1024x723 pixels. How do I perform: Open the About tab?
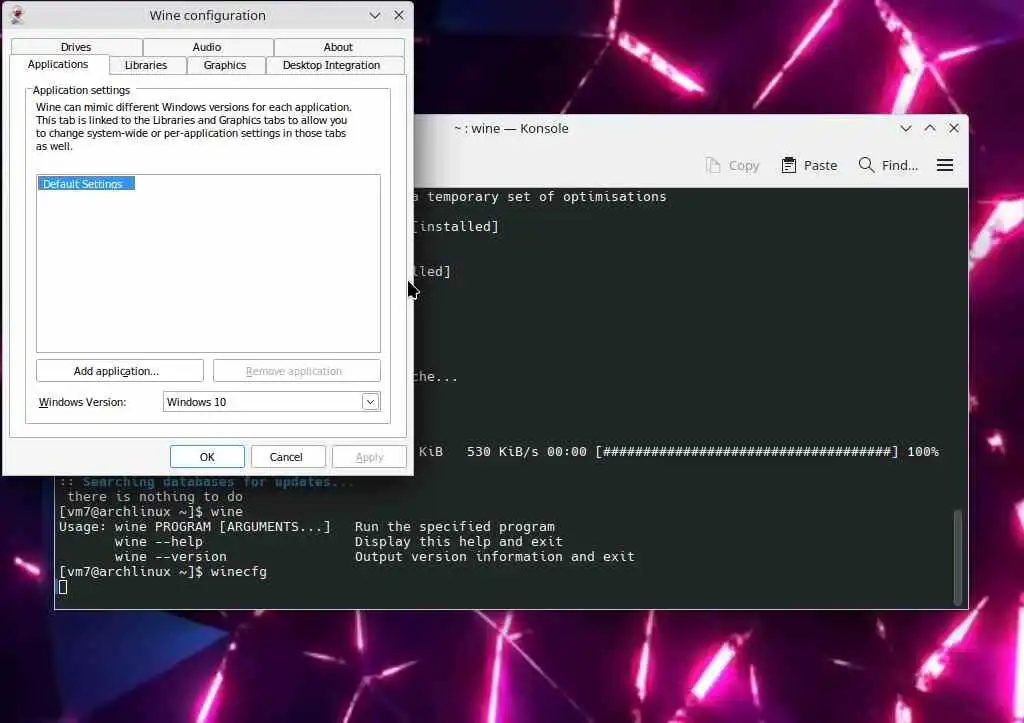(x=338, y=47)
